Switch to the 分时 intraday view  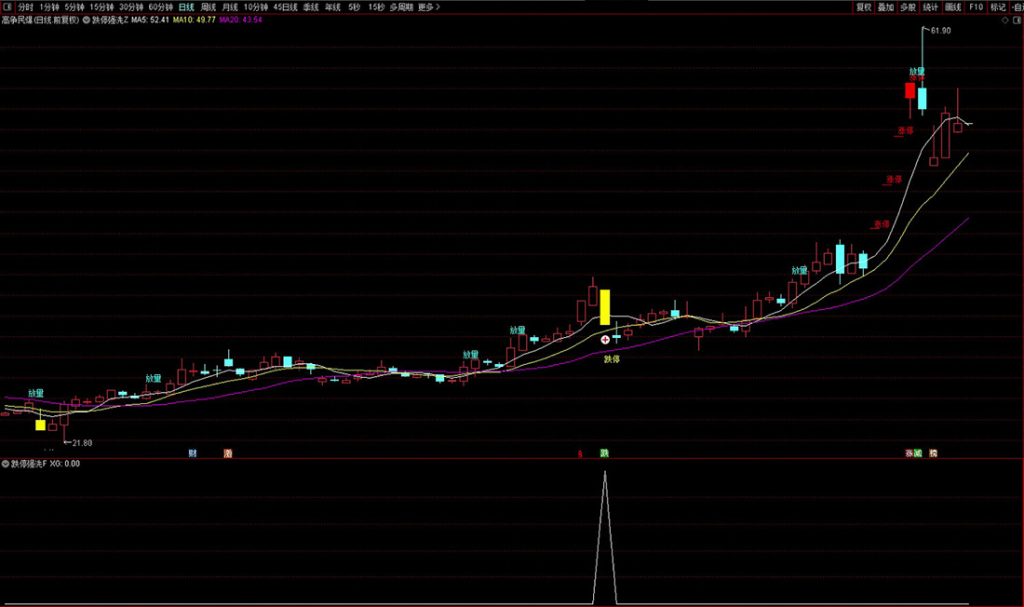click(x=25, y=6)
